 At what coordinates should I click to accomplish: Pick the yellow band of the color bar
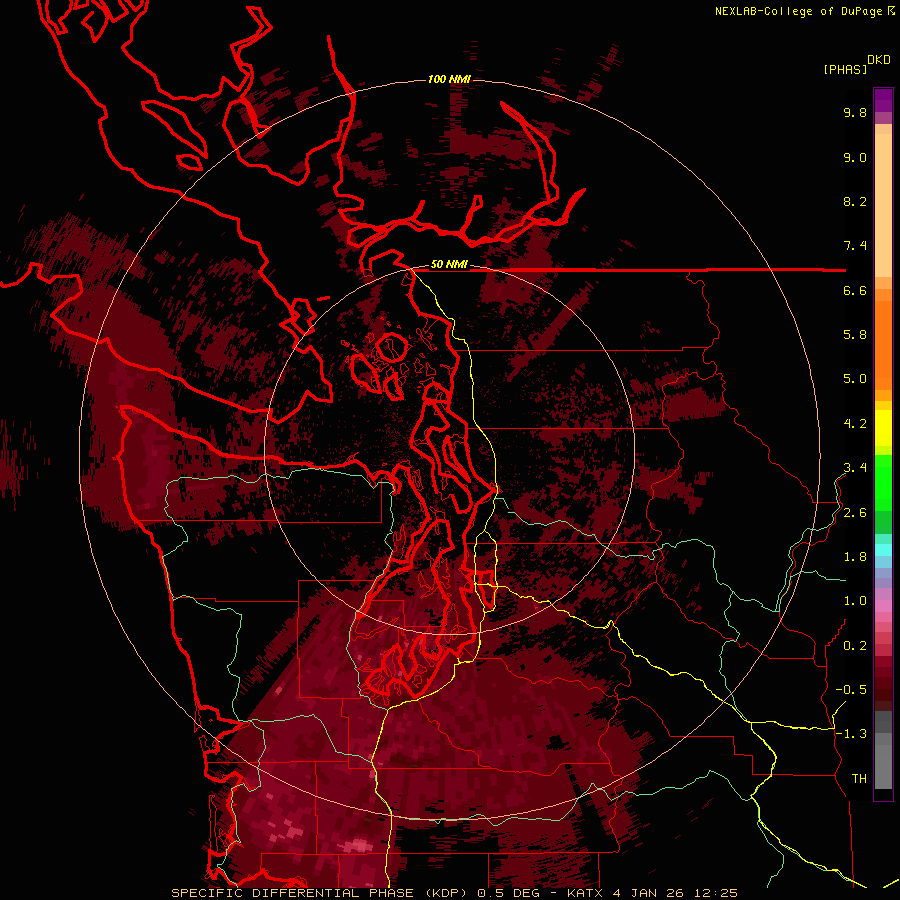click(x=883, y=427)
